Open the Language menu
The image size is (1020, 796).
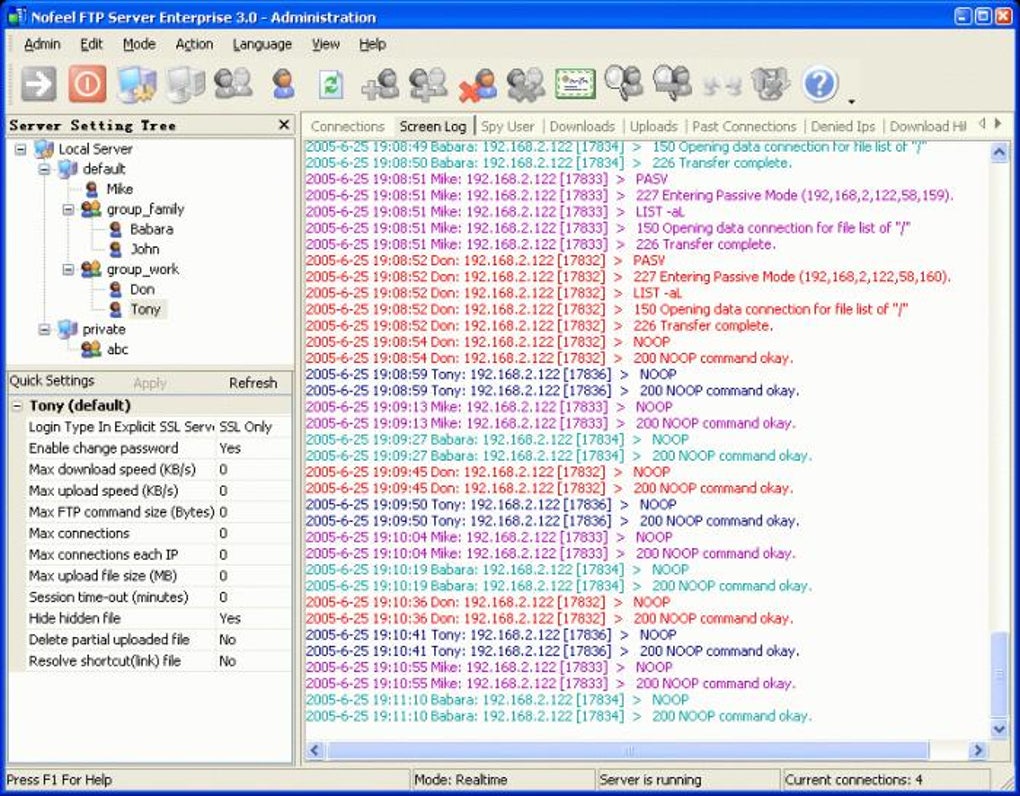tap(262, 44)
